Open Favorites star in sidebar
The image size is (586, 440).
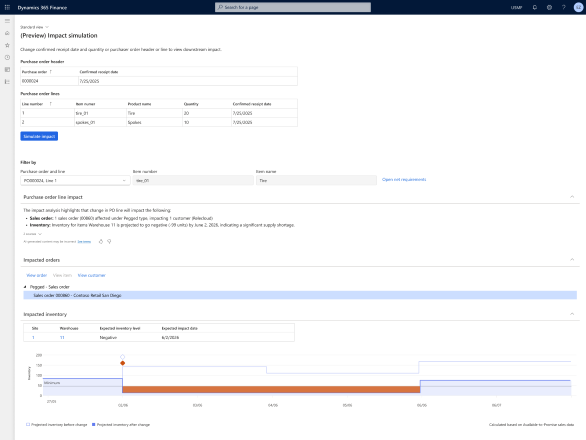(7, 45)
